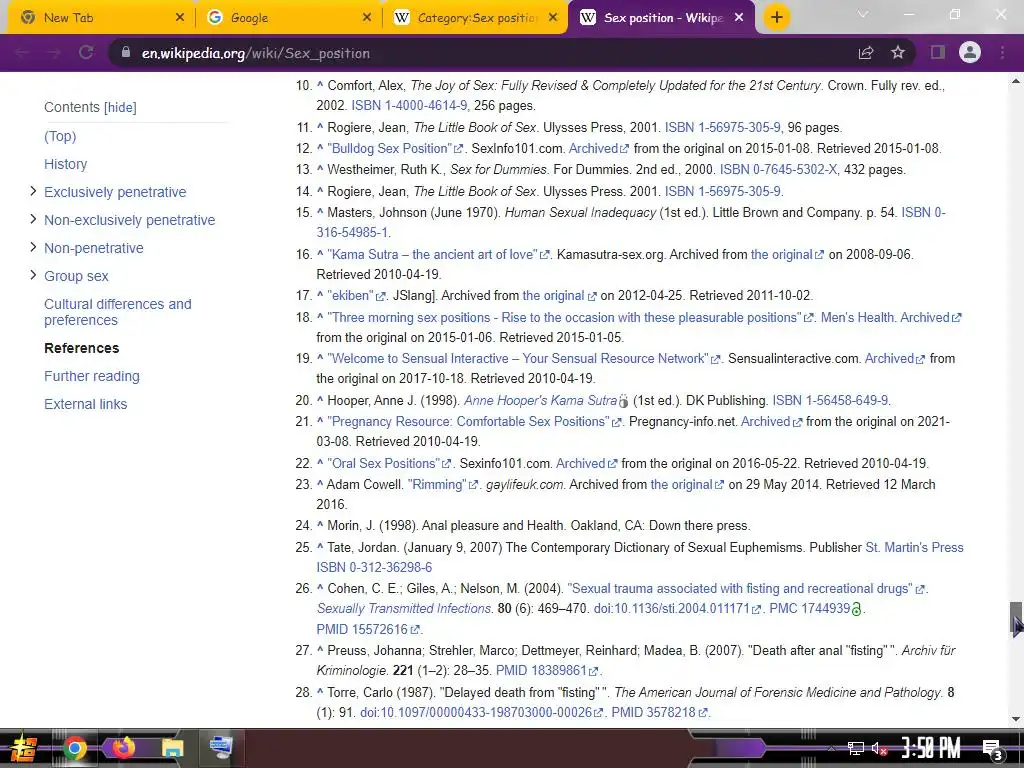This screenshot has height=768, width=1024.
Task: Click caret back-link of reference 15
Action: 320,212
